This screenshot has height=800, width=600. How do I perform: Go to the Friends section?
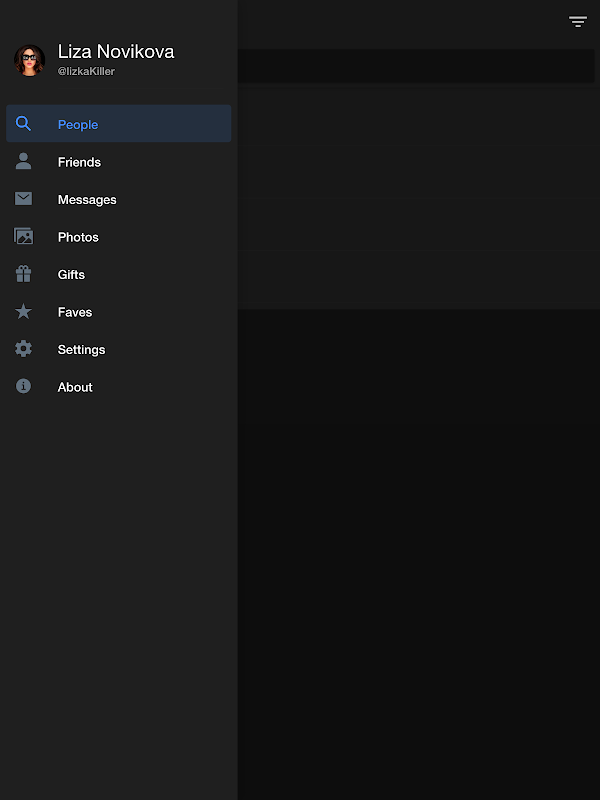coord(118,162)
